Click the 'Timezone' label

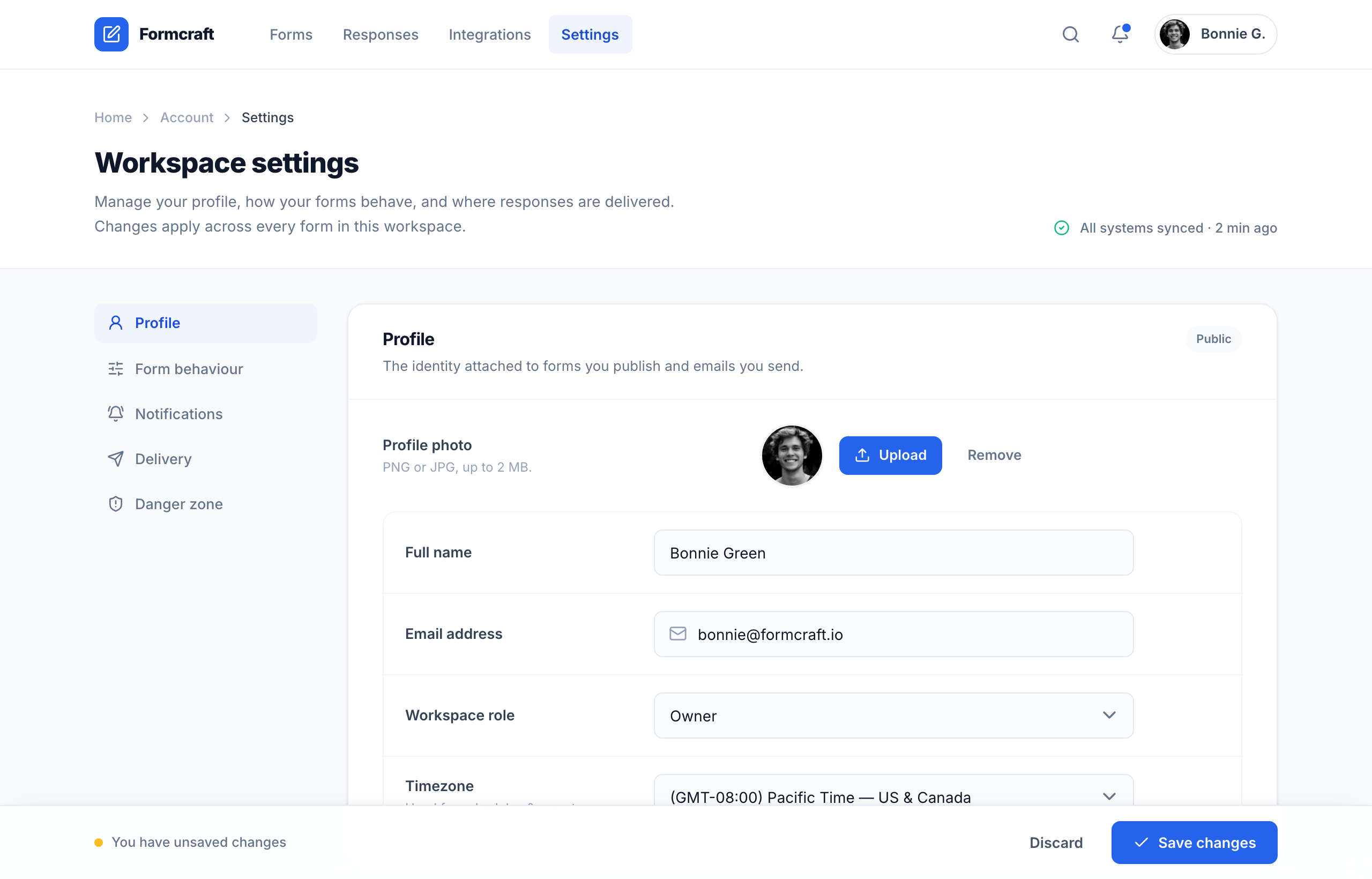point(439,786)
